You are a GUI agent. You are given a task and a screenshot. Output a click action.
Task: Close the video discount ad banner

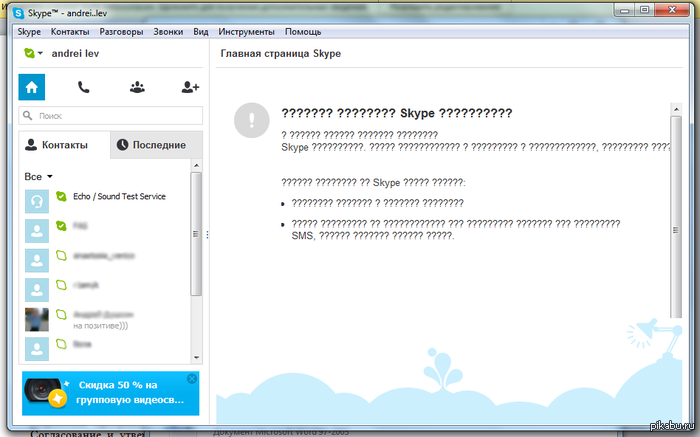click(192, 379)
